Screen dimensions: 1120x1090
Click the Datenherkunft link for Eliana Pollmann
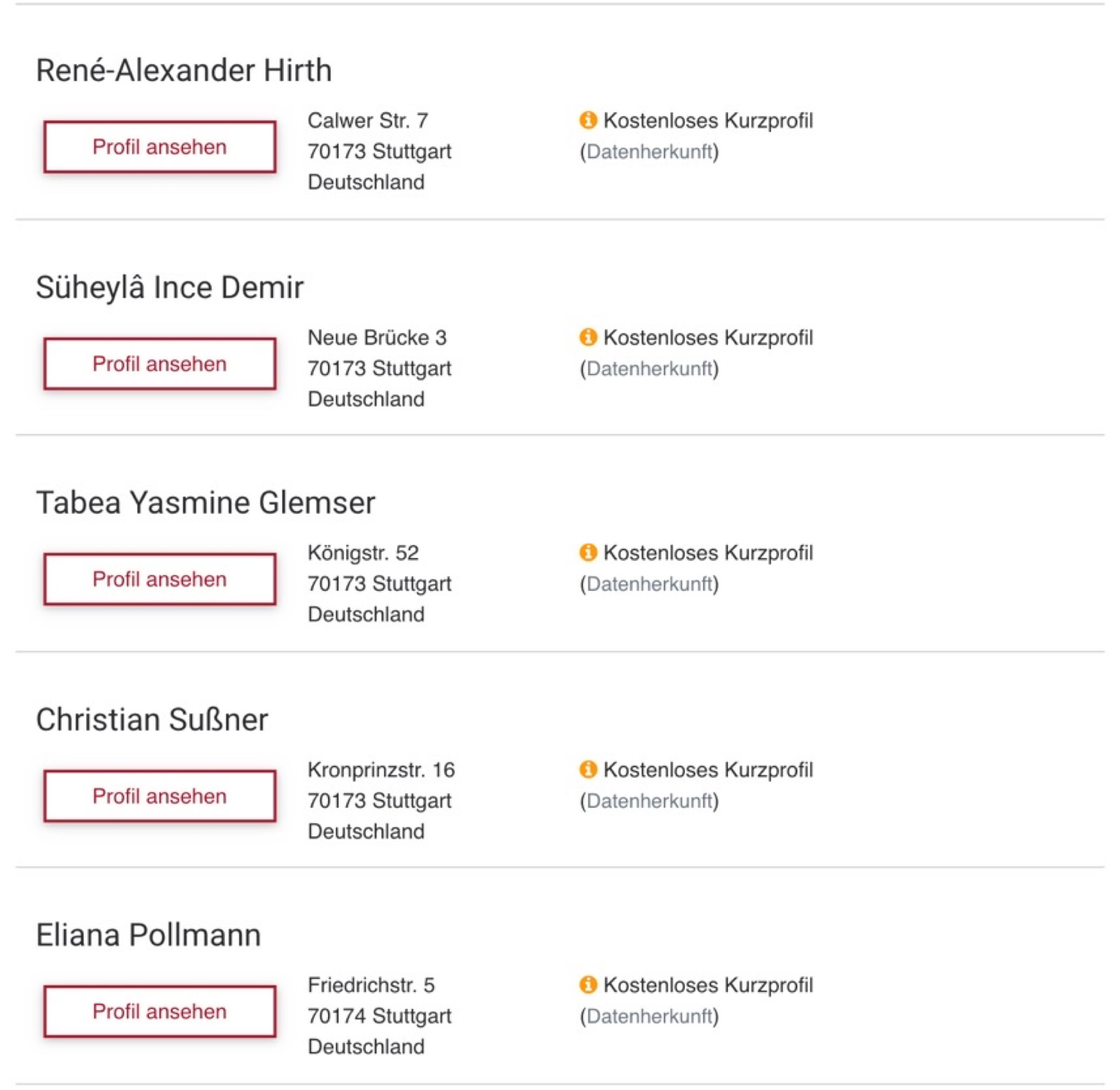tap(649, 1016)
